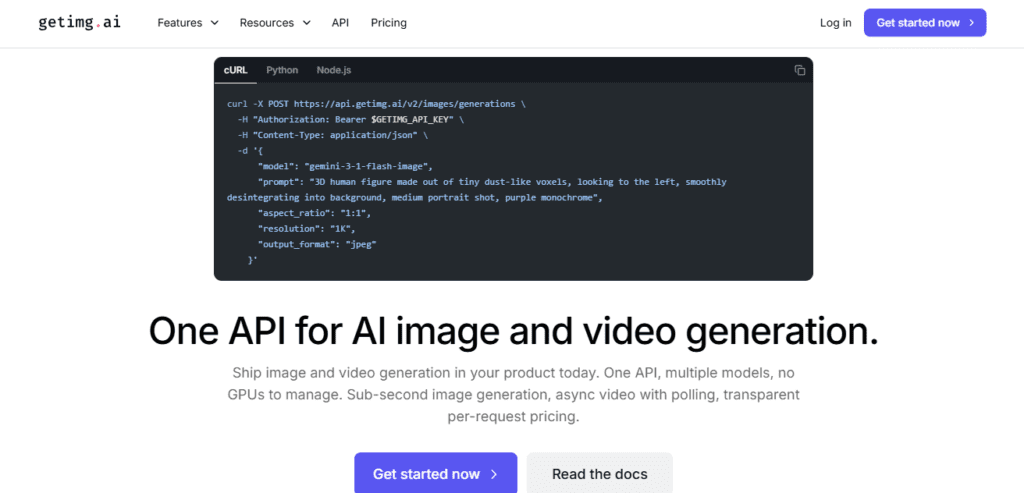Viewport: 1024px width, 493px height.
Task: Switch to the cURL code tab
Action: pyautogui.click(x=236, y=70)
